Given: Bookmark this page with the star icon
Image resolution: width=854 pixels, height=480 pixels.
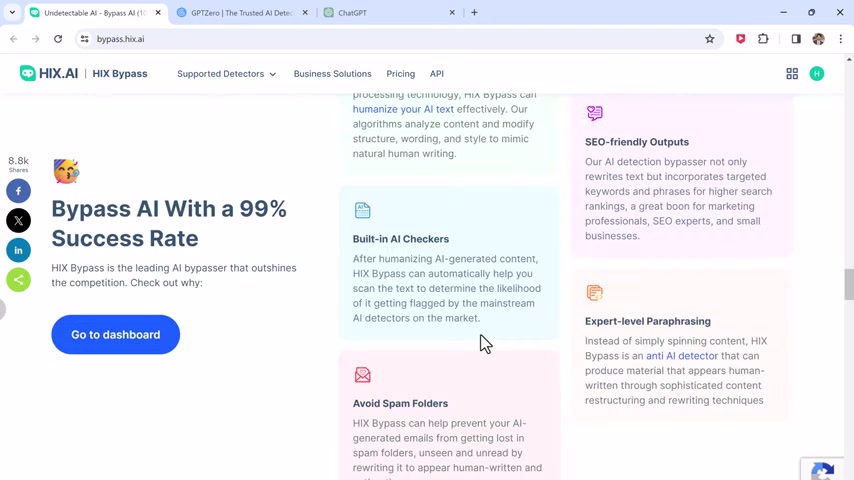Looking at the screenshot, I should pyautogui.click(x=709, y=39).
